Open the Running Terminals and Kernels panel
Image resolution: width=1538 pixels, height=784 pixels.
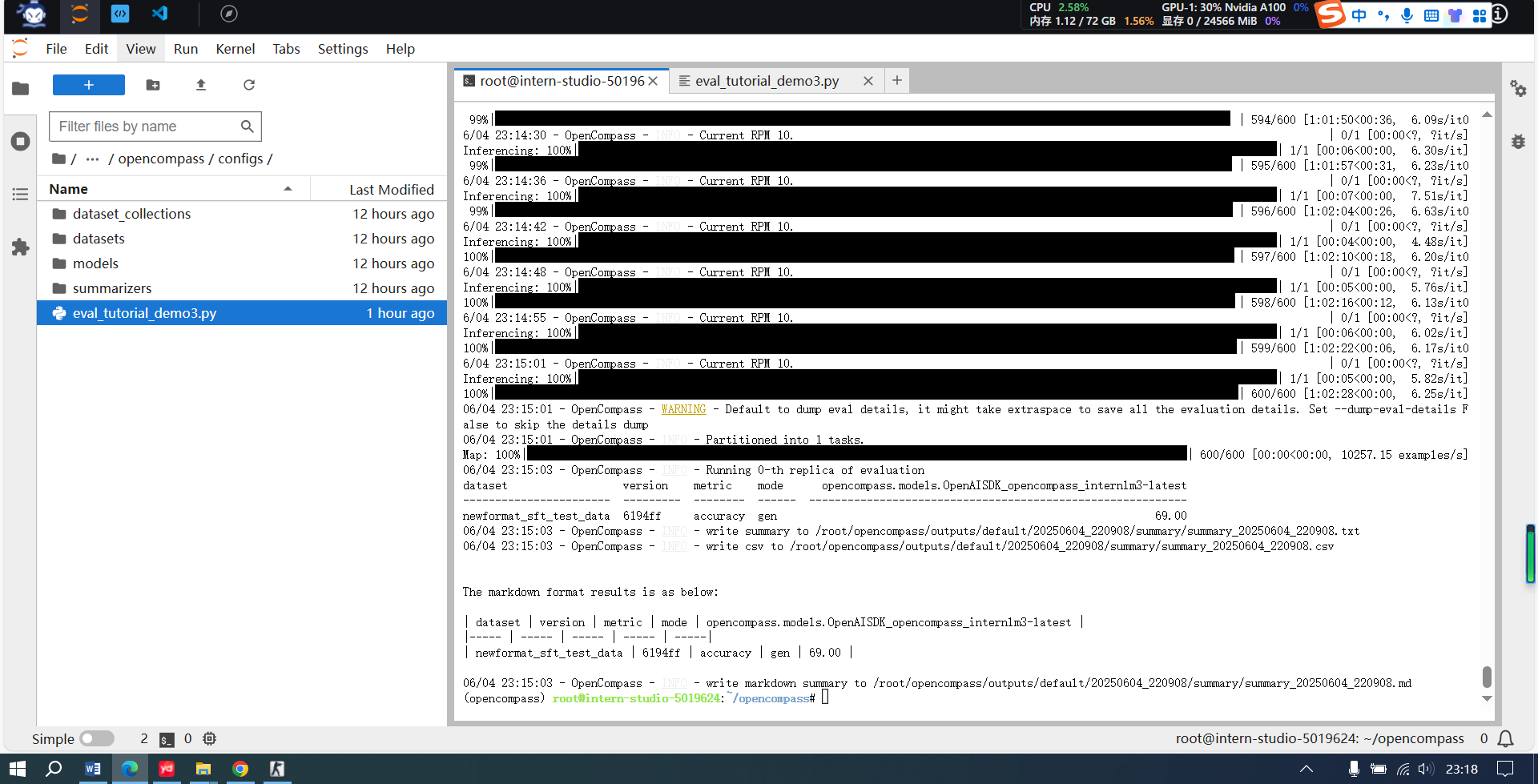click(x=20, y=141)
